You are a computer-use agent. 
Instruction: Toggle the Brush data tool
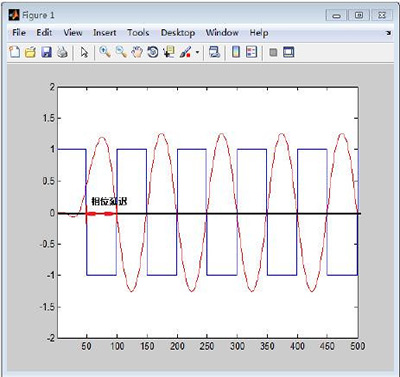[x=185, y=52]
